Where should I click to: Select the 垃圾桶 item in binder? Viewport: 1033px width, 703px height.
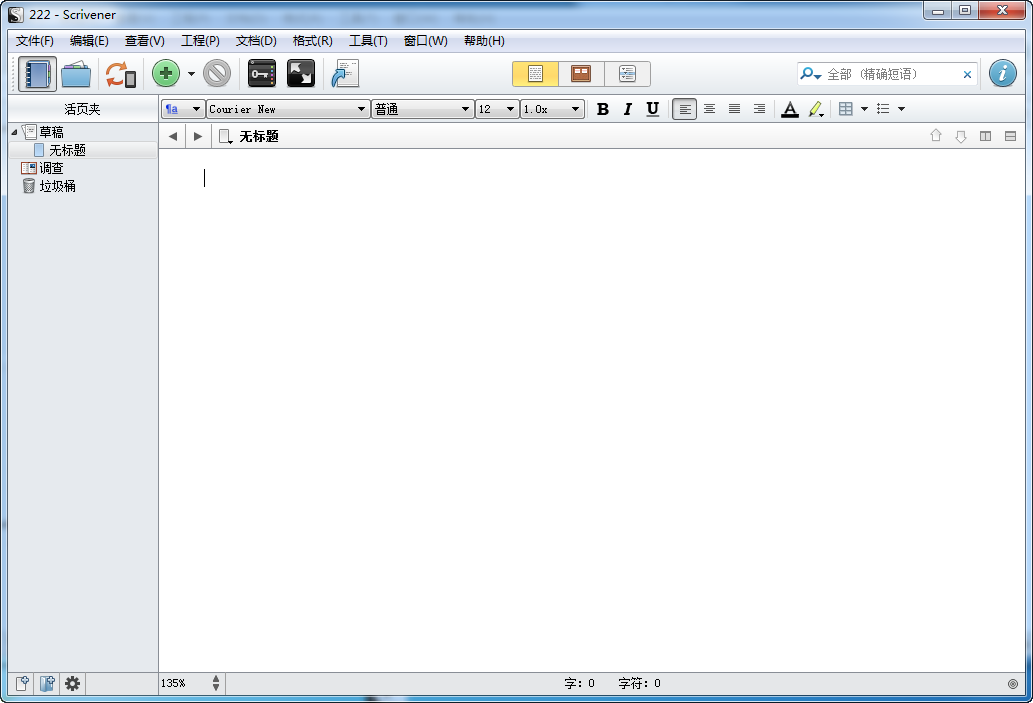[x=57, y=186]
